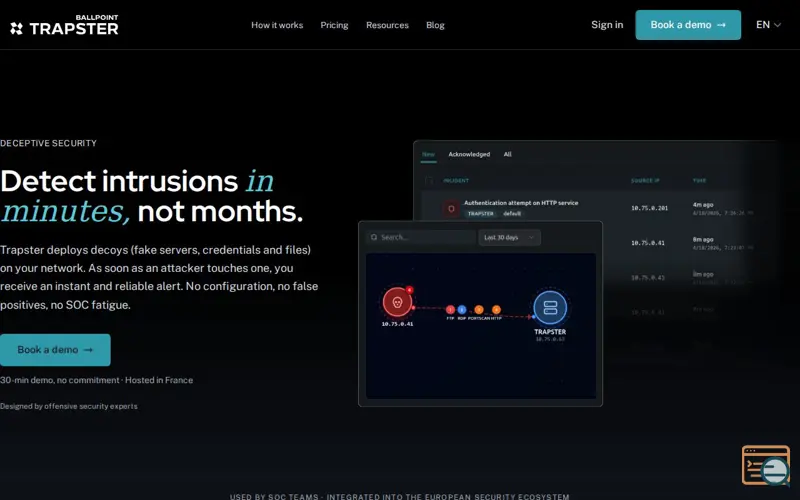Click the arrow in header Book a demo
The height and width of the screenshot is (500, 800).
[x=721, y=24]
